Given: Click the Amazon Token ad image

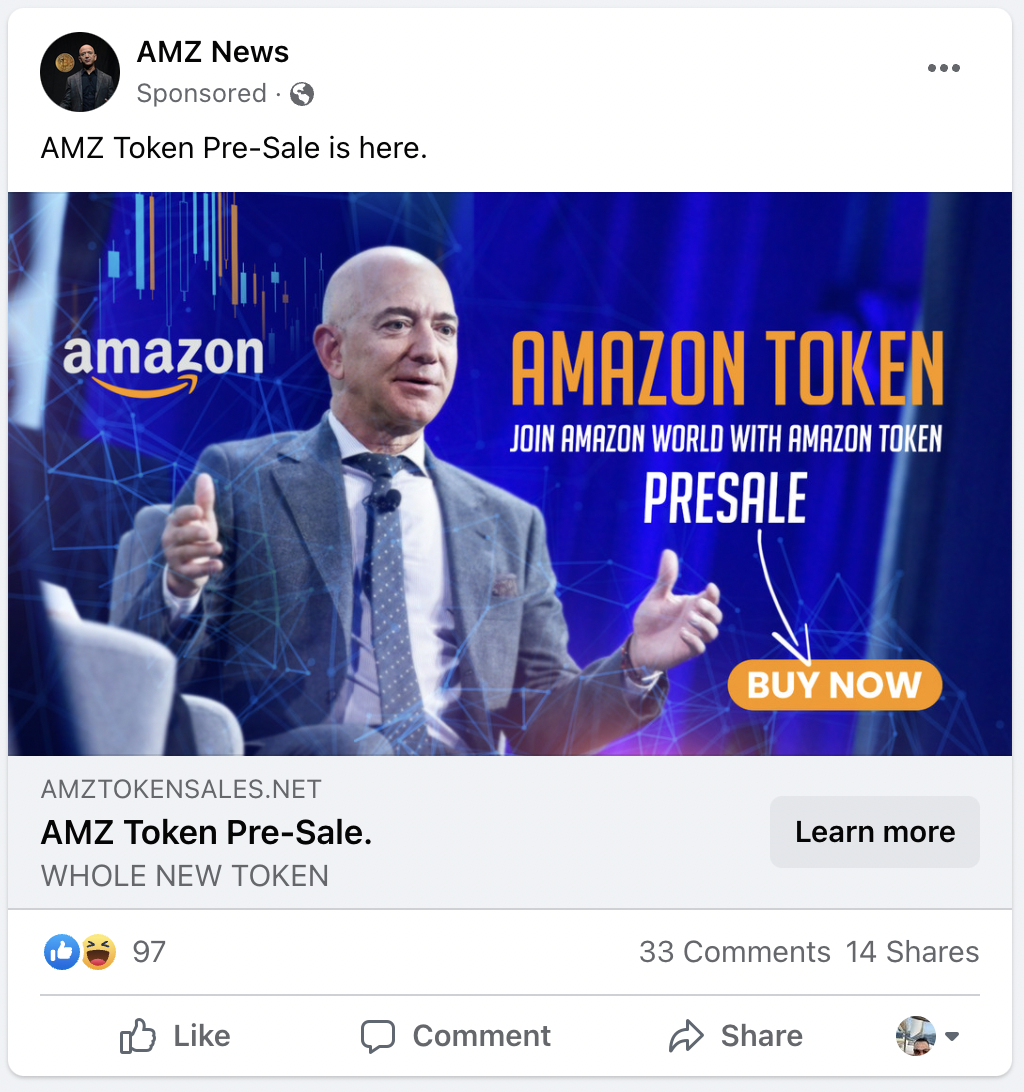Looking at the screenshot, I should 510,474.
